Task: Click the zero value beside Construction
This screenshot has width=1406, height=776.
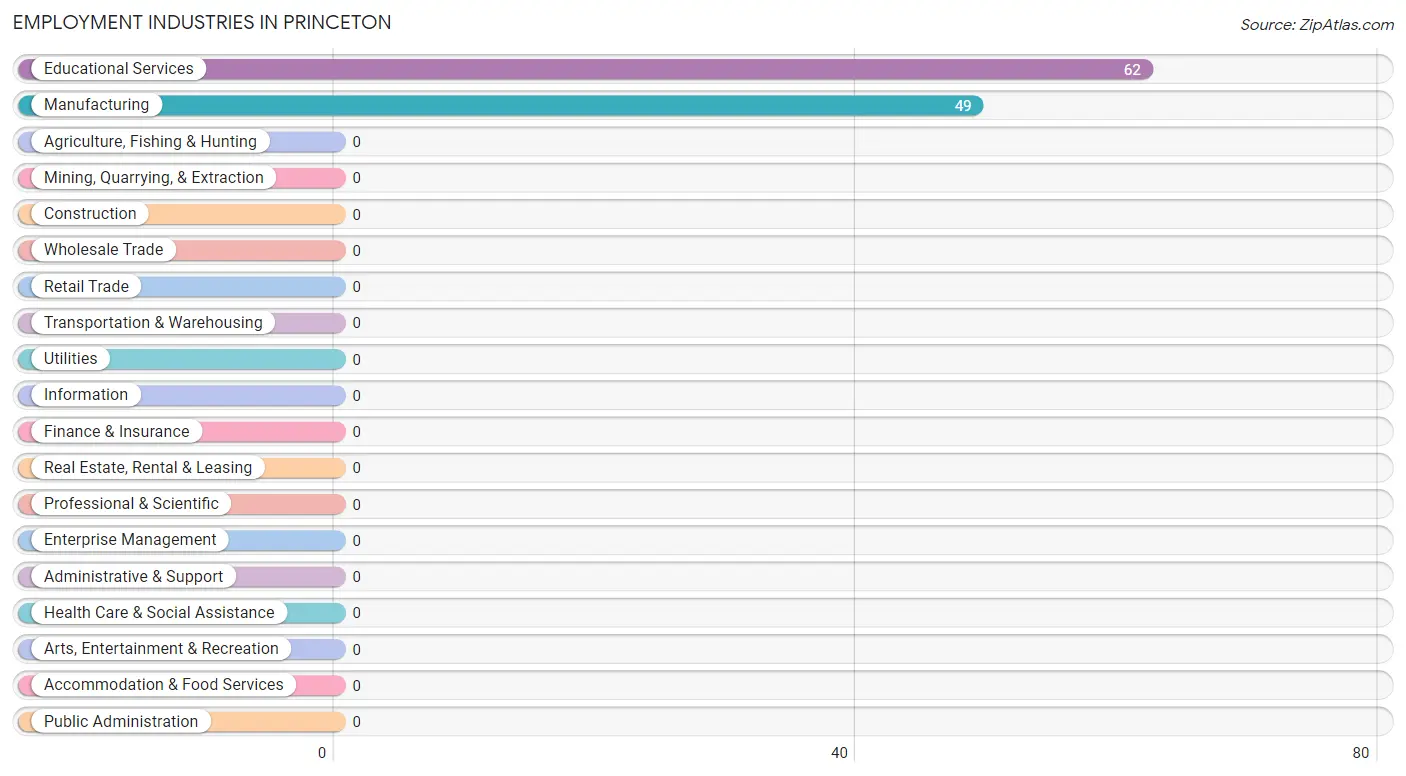Action: tap(356, 215)
